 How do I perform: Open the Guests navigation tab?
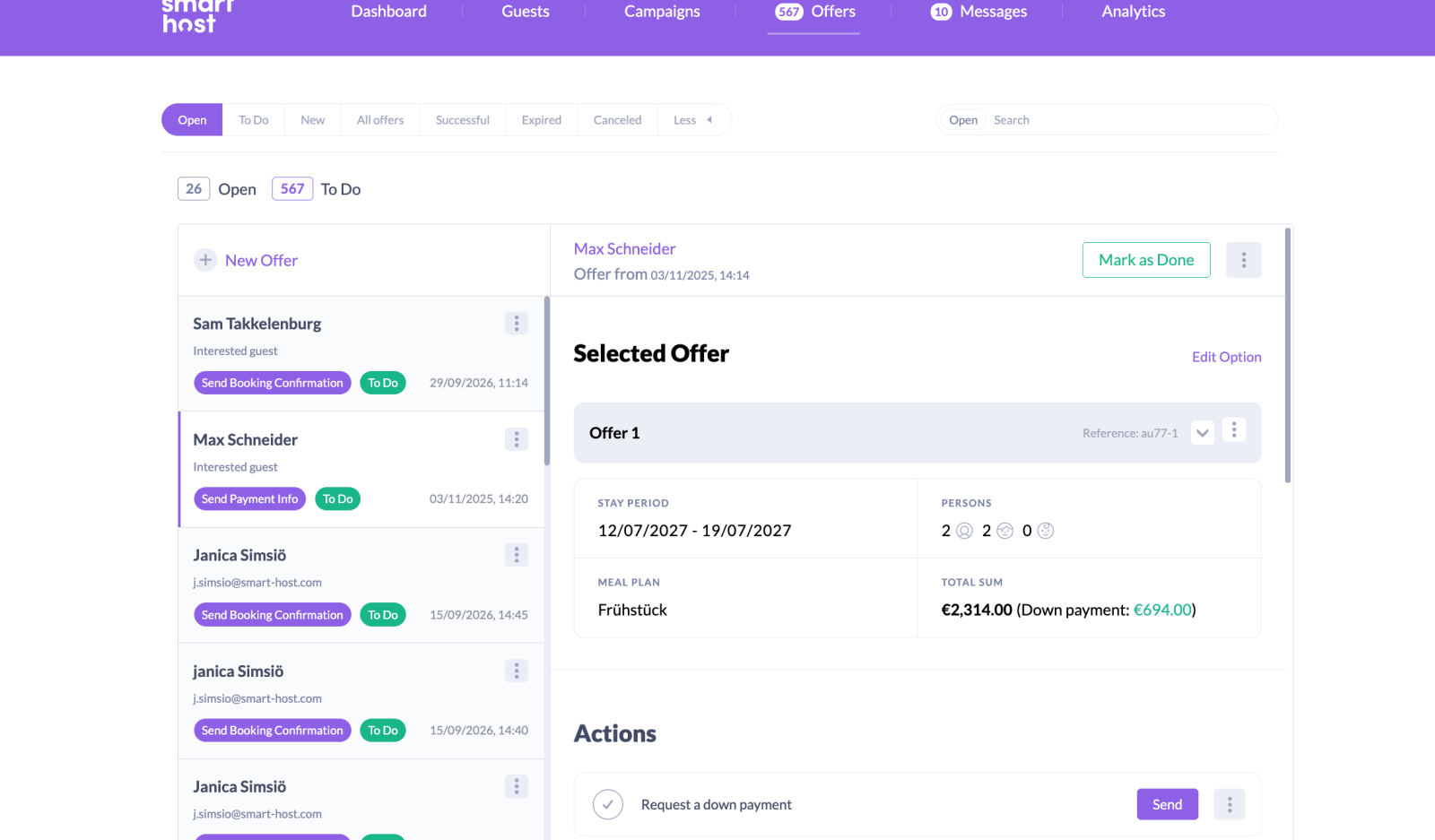point(526,12)
